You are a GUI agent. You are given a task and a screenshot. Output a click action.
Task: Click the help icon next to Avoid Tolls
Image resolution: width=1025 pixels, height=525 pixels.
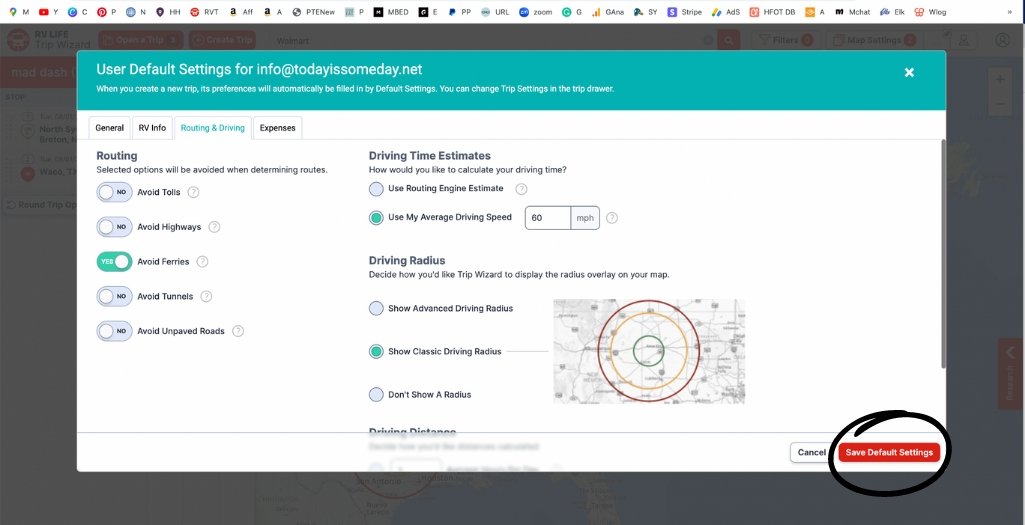tap(193, 192)
